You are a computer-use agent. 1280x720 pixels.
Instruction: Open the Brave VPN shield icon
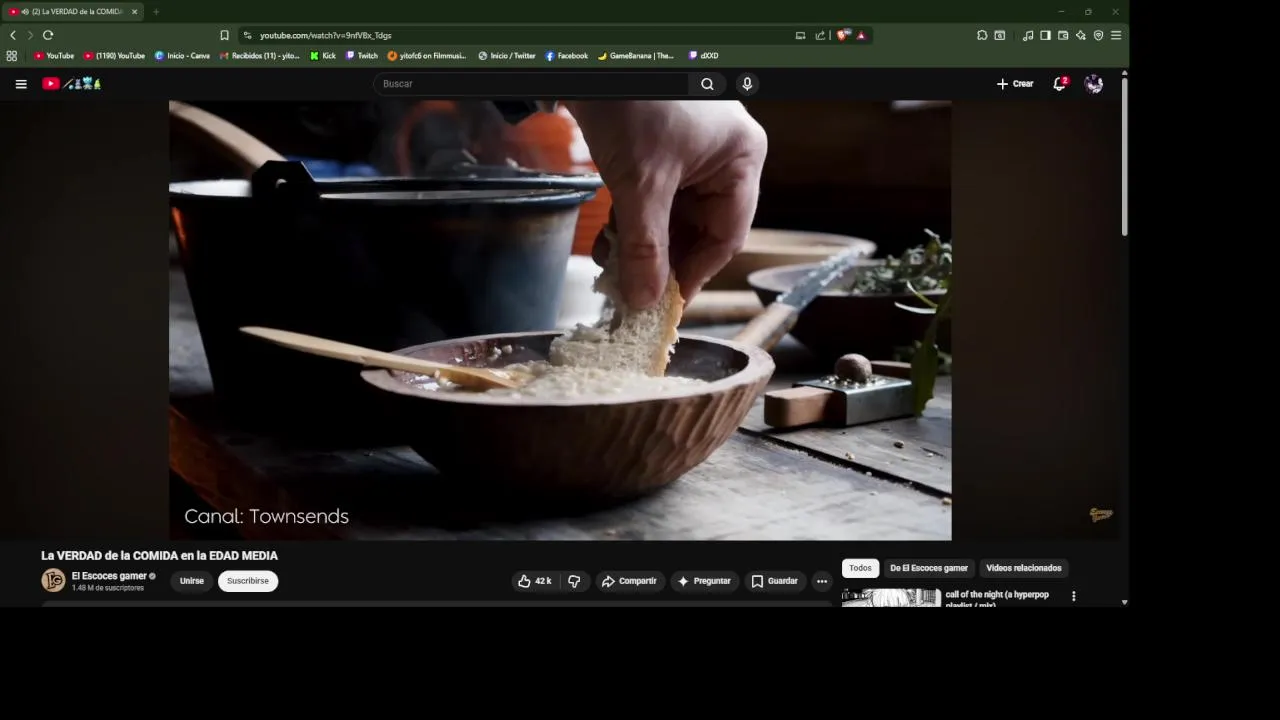(1098, 35)
